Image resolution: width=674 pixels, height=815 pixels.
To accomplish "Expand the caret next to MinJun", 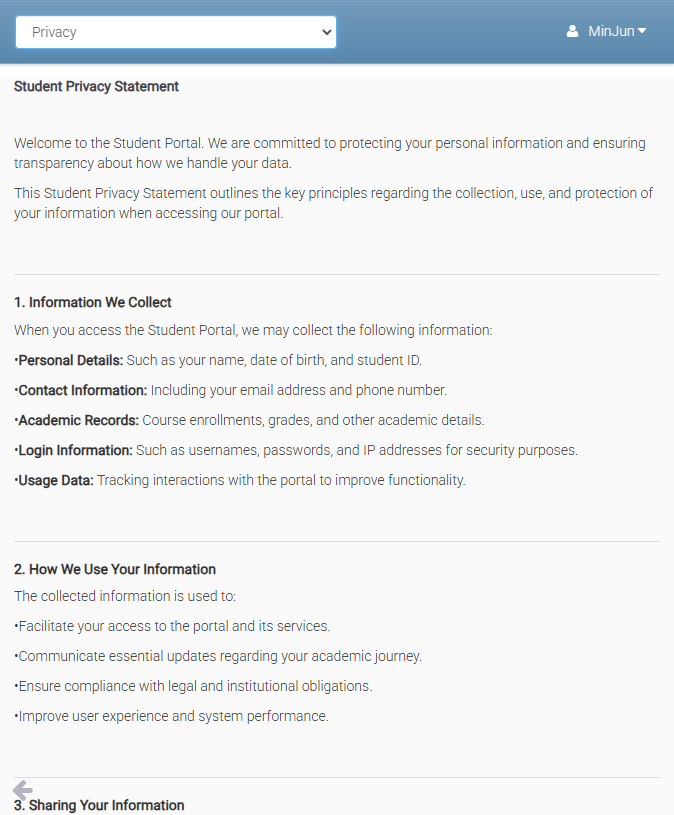I will pos(642,31).
